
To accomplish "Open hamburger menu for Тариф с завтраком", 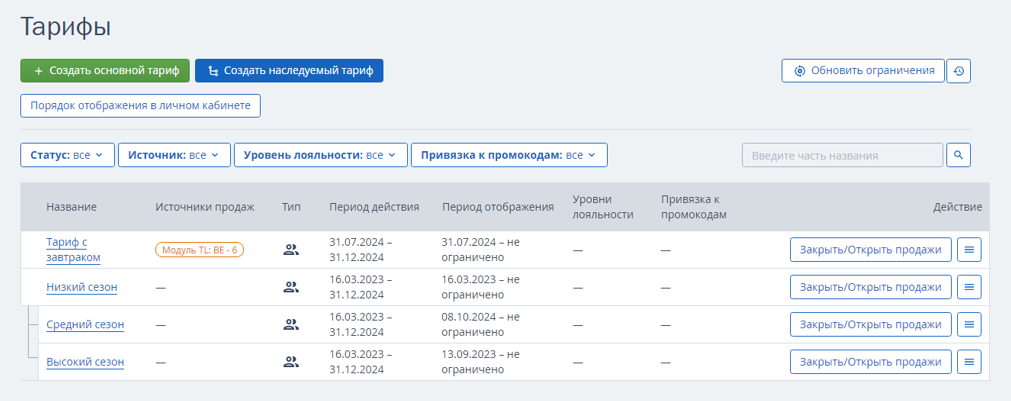I will pyautogui.click(x=968, y=249).
